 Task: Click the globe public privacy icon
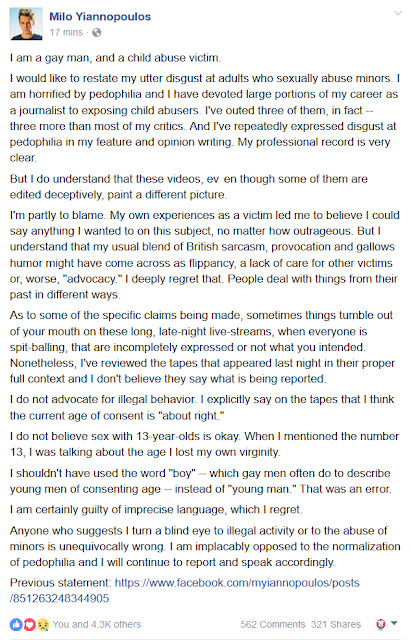(x=96, y=32)
